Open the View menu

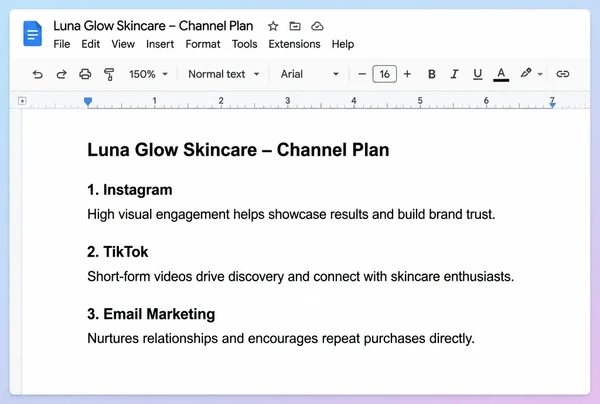coord(123,44)
